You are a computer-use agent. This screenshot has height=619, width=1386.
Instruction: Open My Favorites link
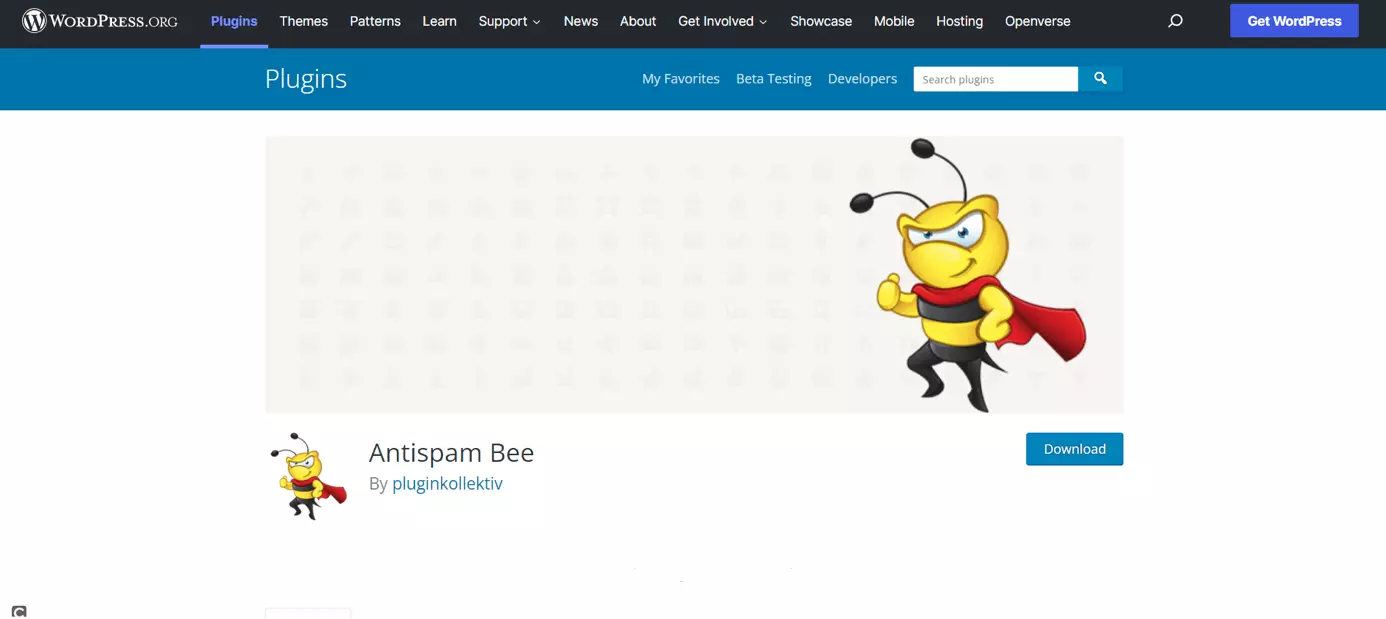click(x=680, y=79)
